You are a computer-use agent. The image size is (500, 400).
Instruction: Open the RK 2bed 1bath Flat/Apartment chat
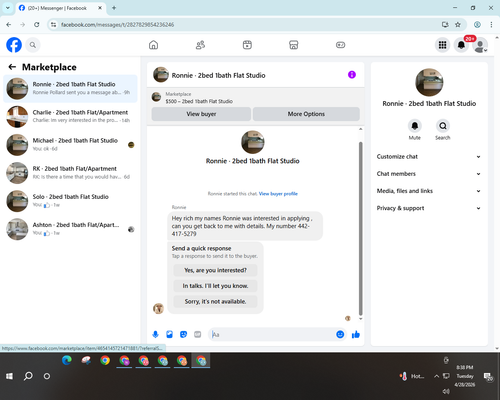click(x=70, y=173)
